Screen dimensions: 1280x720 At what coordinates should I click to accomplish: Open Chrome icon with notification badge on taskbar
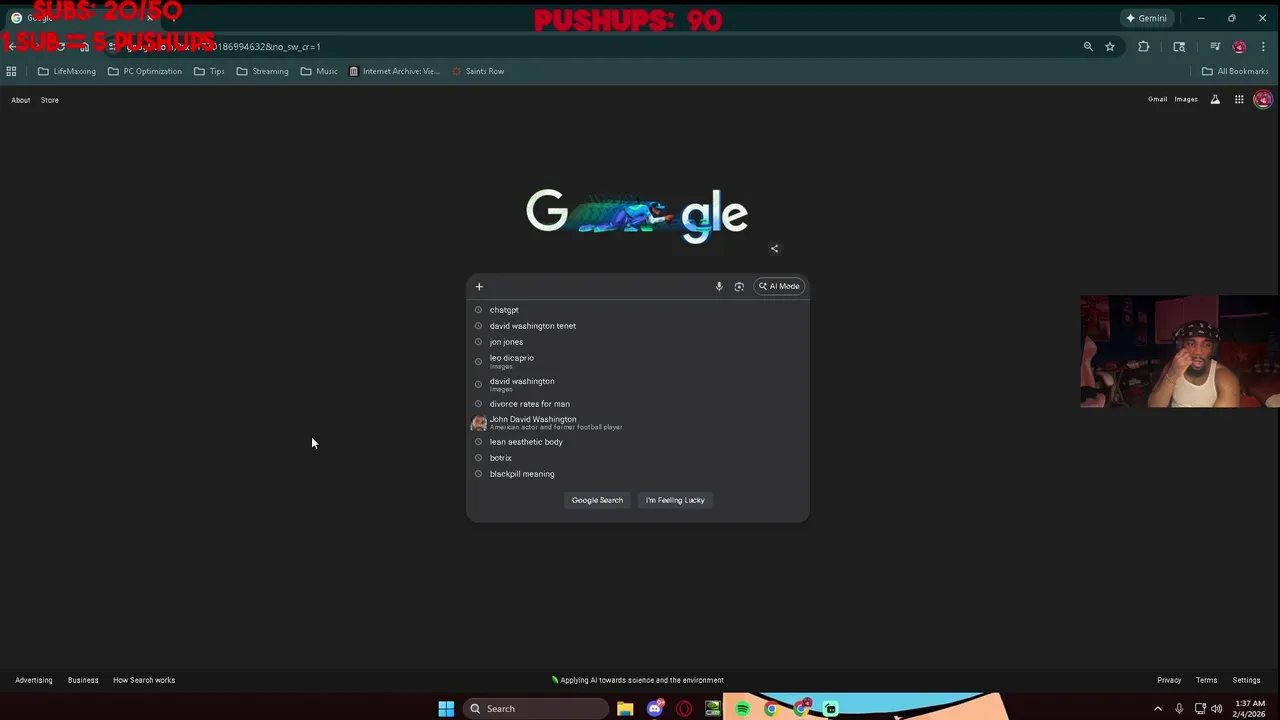coord(802,708)
